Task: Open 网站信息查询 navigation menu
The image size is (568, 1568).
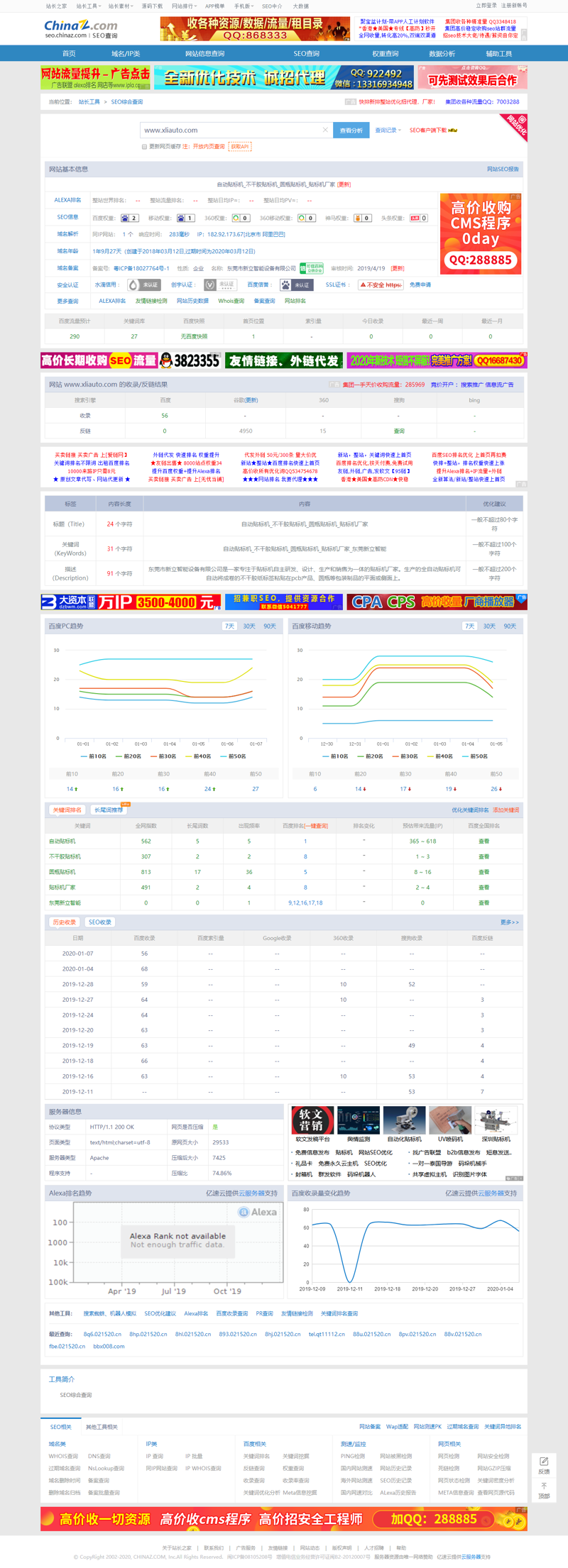Action: (204, 54)
